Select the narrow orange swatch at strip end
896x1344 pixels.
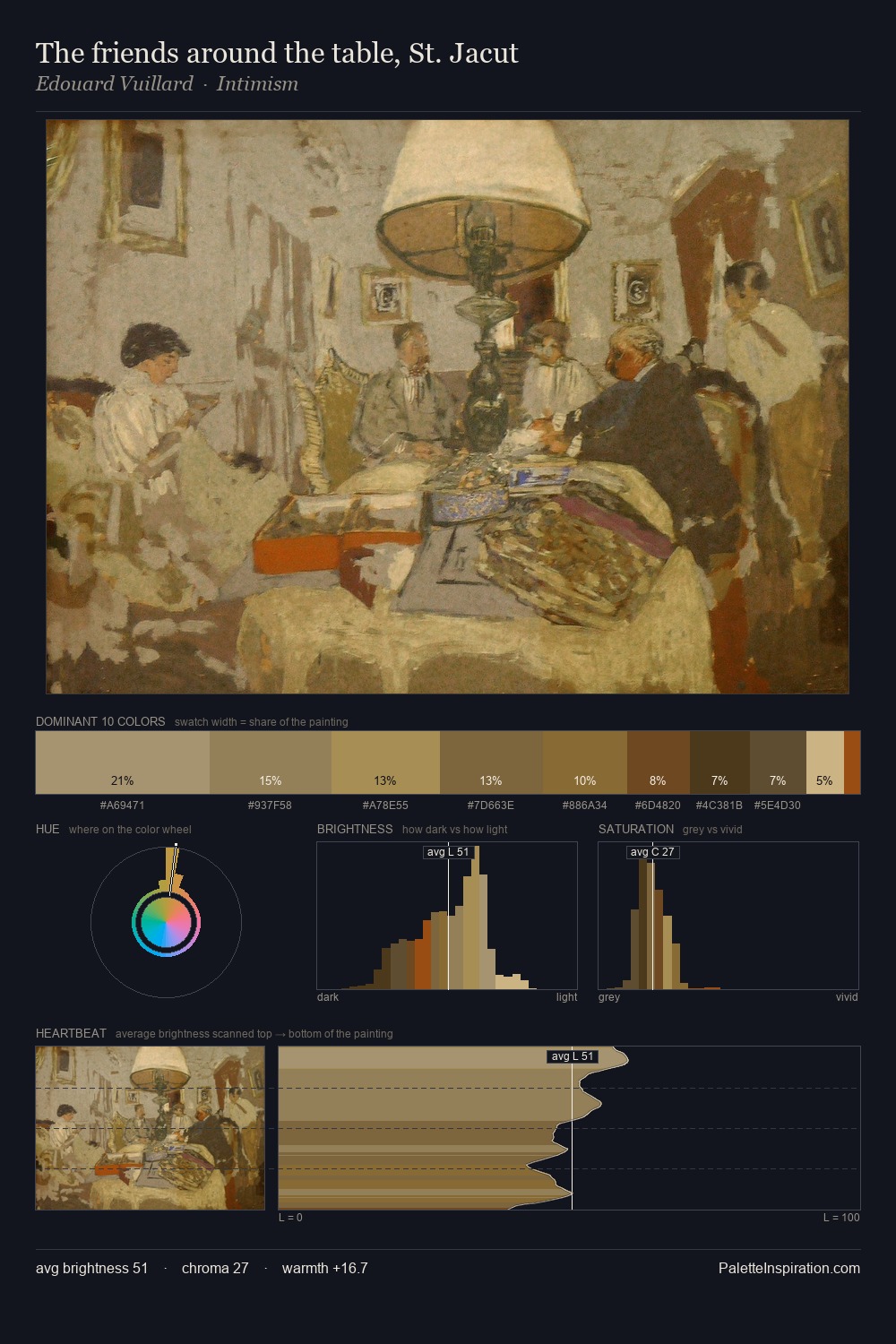coord(852,762)
